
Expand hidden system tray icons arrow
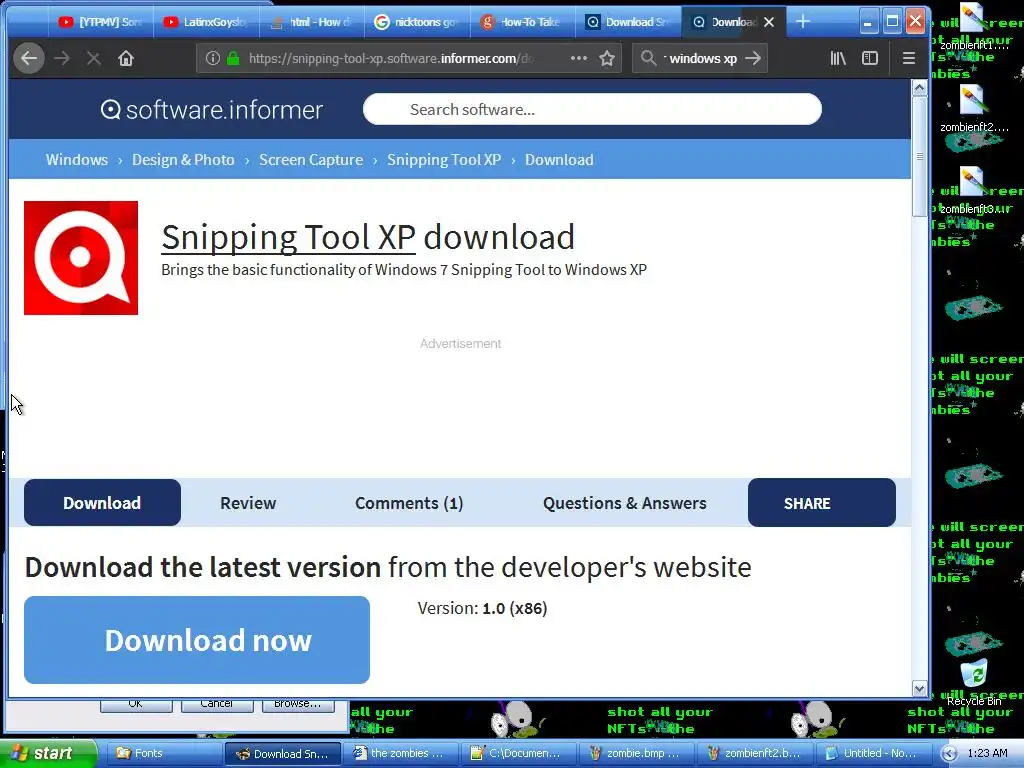coord(950,754)
